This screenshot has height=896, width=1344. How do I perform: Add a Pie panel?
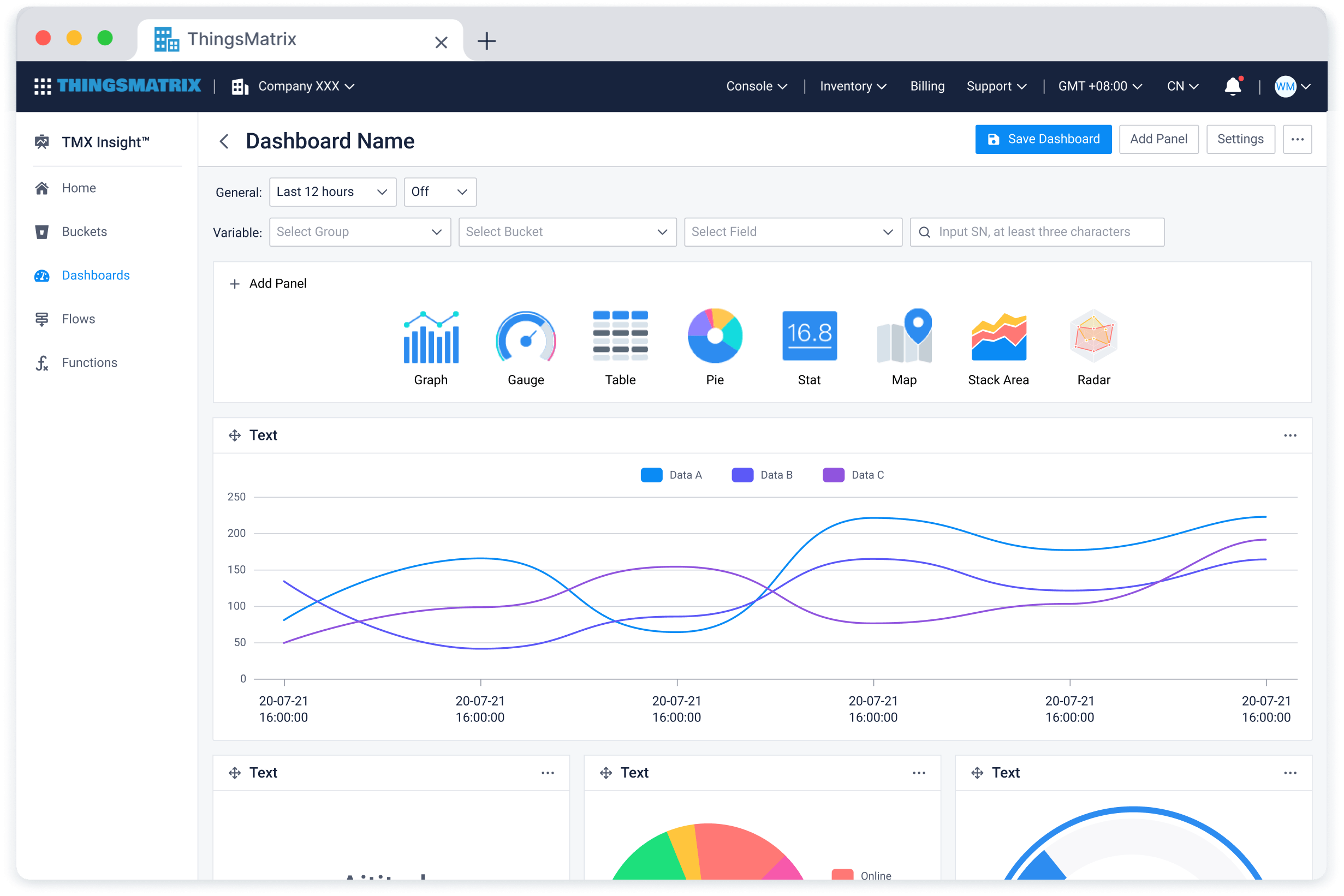point(715,349)
